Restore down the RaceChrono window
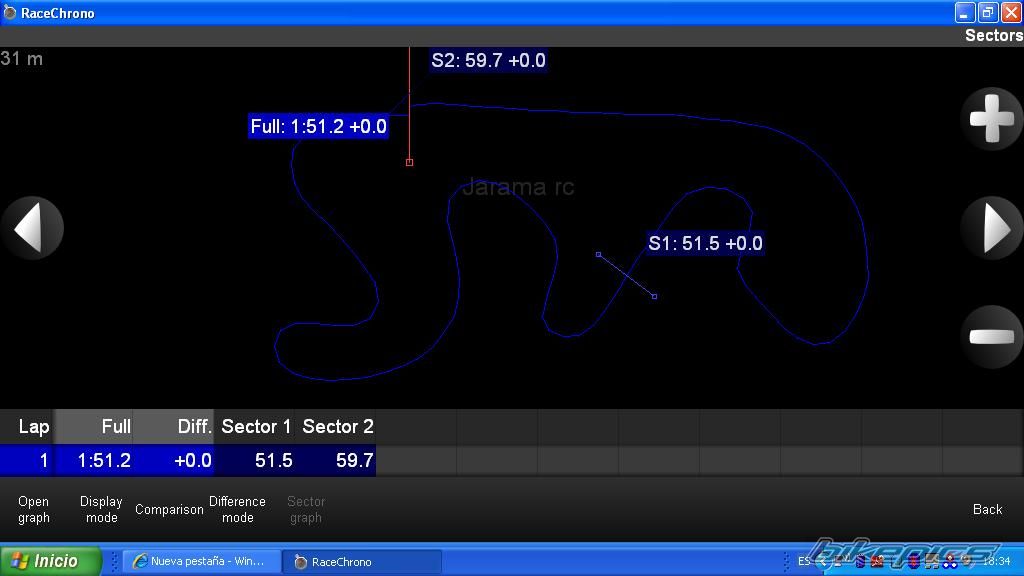1024x576 pixels. click(x=987, y=12)
